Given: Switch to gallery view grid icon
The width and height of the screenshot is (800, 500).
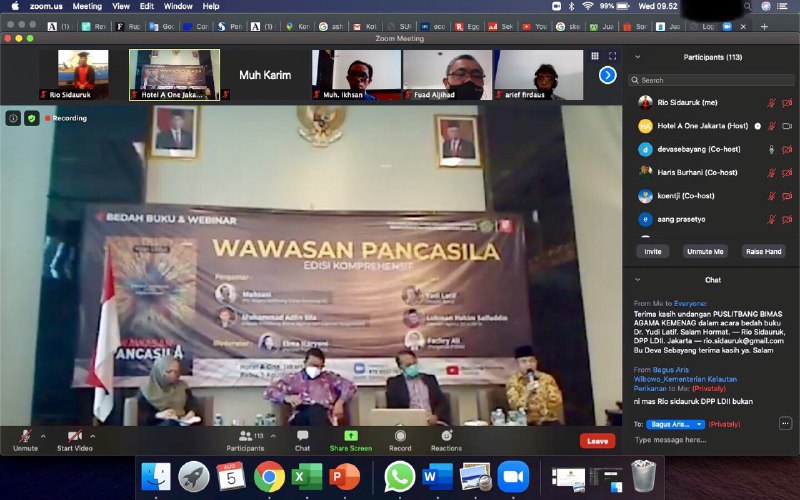Looking at the screenshot, I should point(595,57).
